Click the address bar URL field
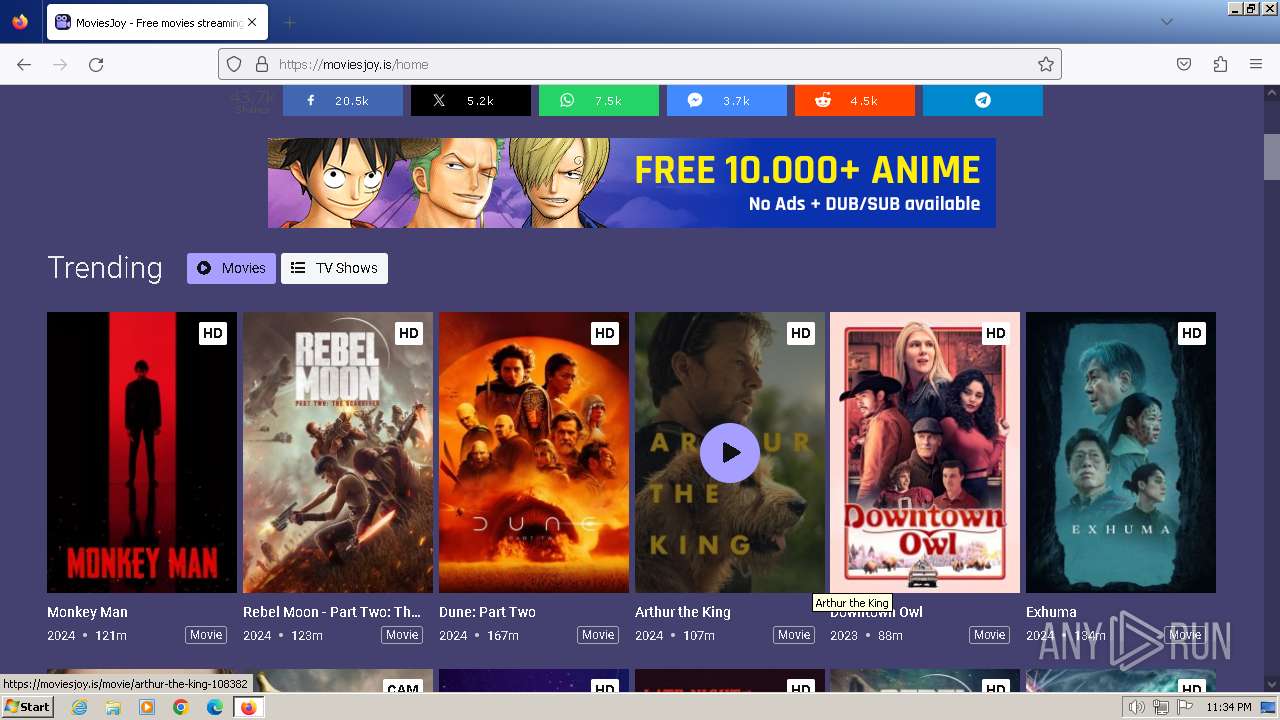Viewport: 1280px width, 720px height. click(x=640, y=64)
